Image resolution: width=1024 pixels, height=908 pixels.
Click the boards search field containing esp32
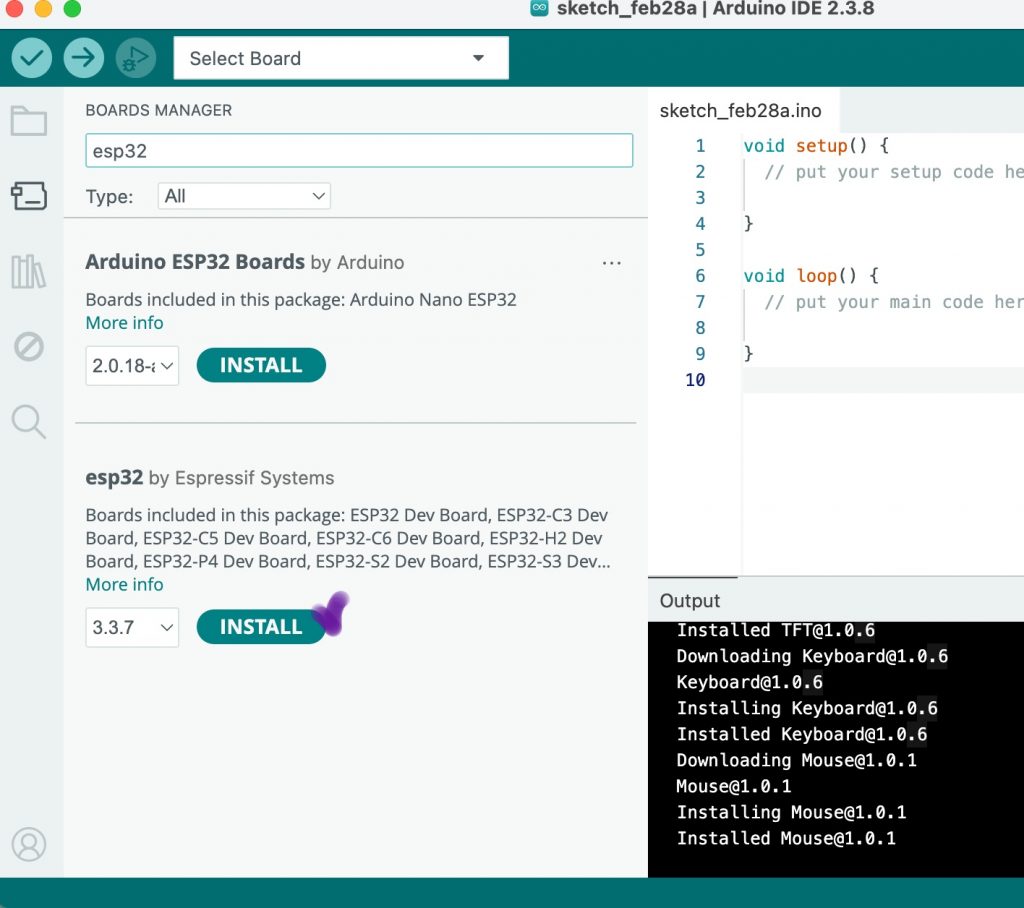(359, 151)
